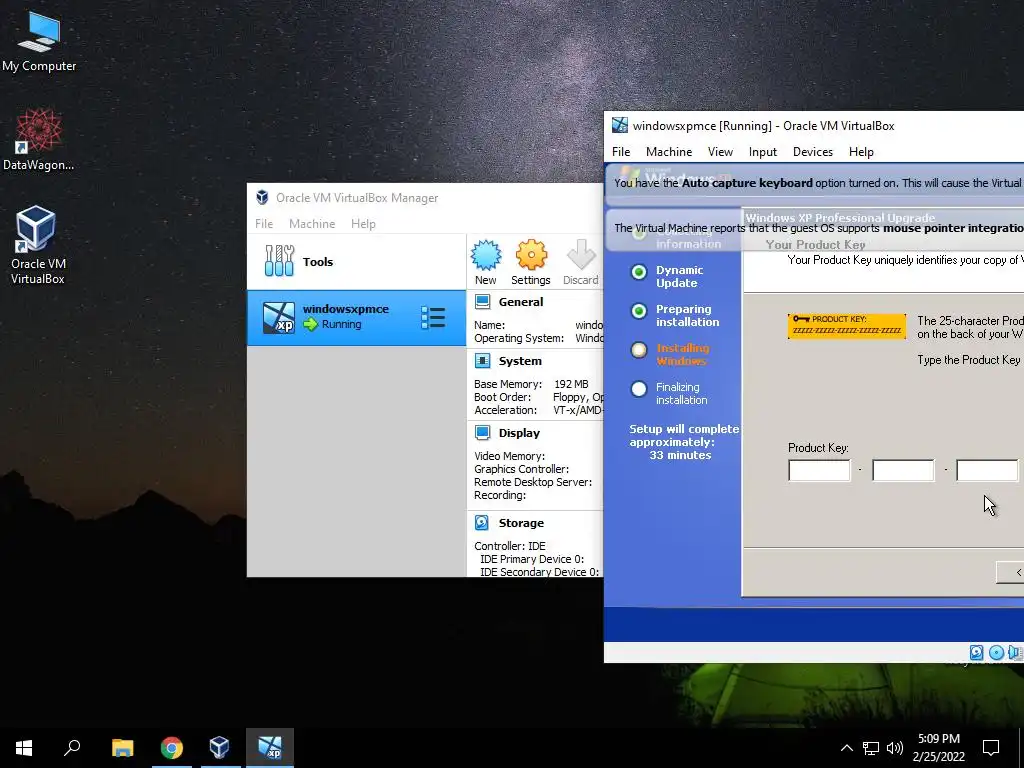Open File menu in the running VM window
This screenshot has width=1024, height=768.
(x=621, y=152)
